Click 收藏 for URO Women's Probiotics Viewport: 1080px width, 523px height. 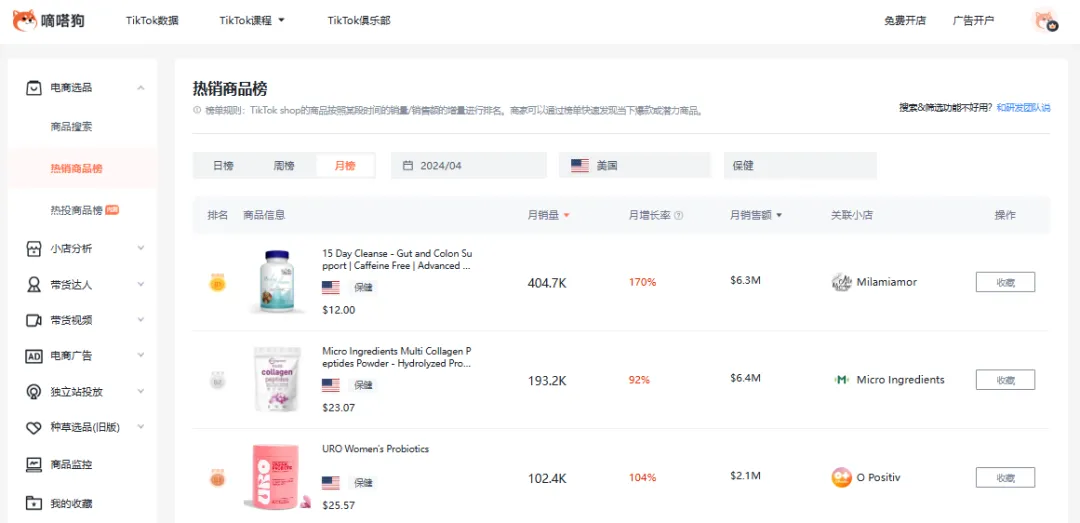(x=1005, y=478)
